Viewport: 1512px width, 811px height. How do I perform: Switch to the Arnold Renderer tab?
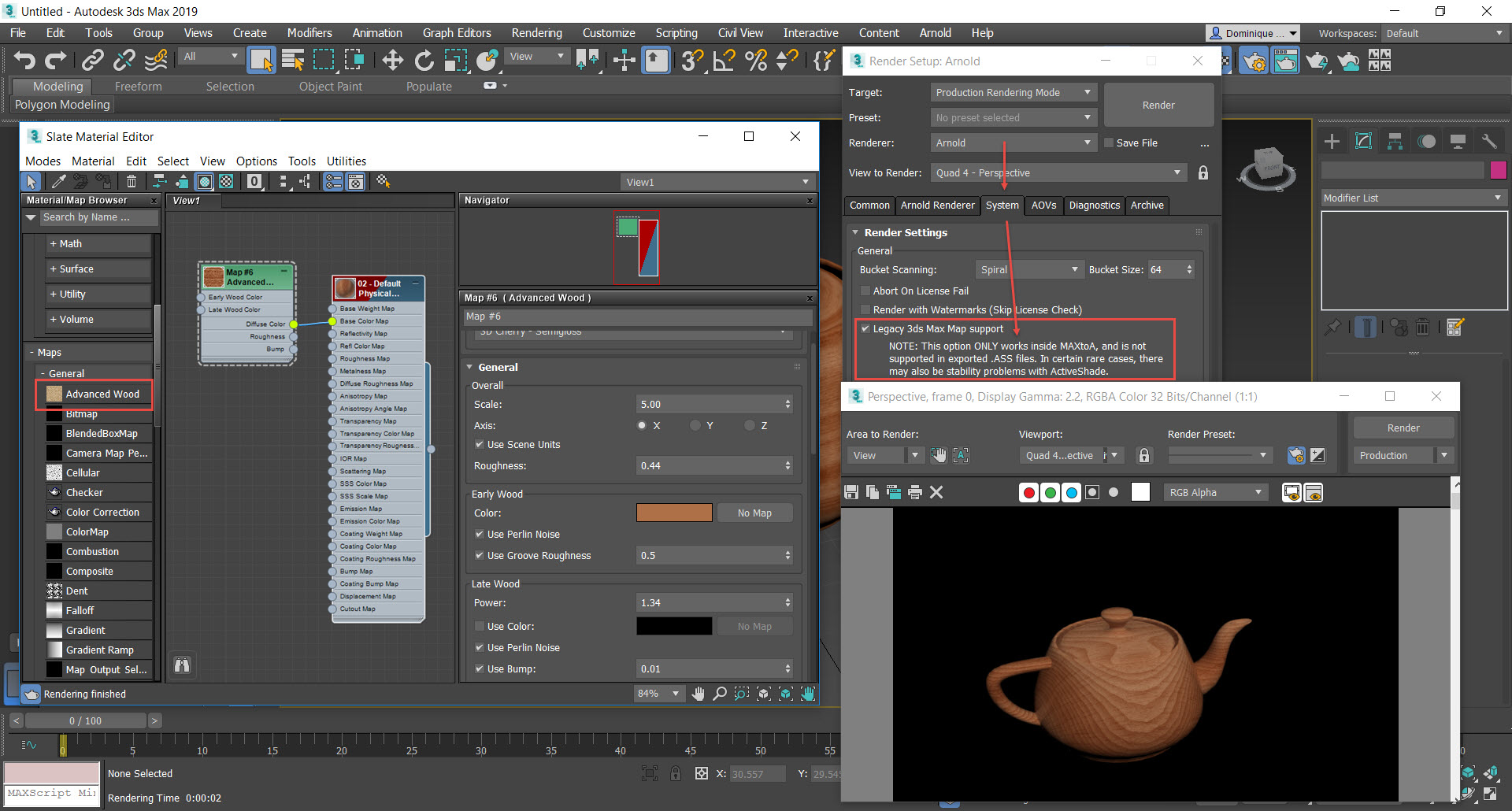[x=937, y=206]
